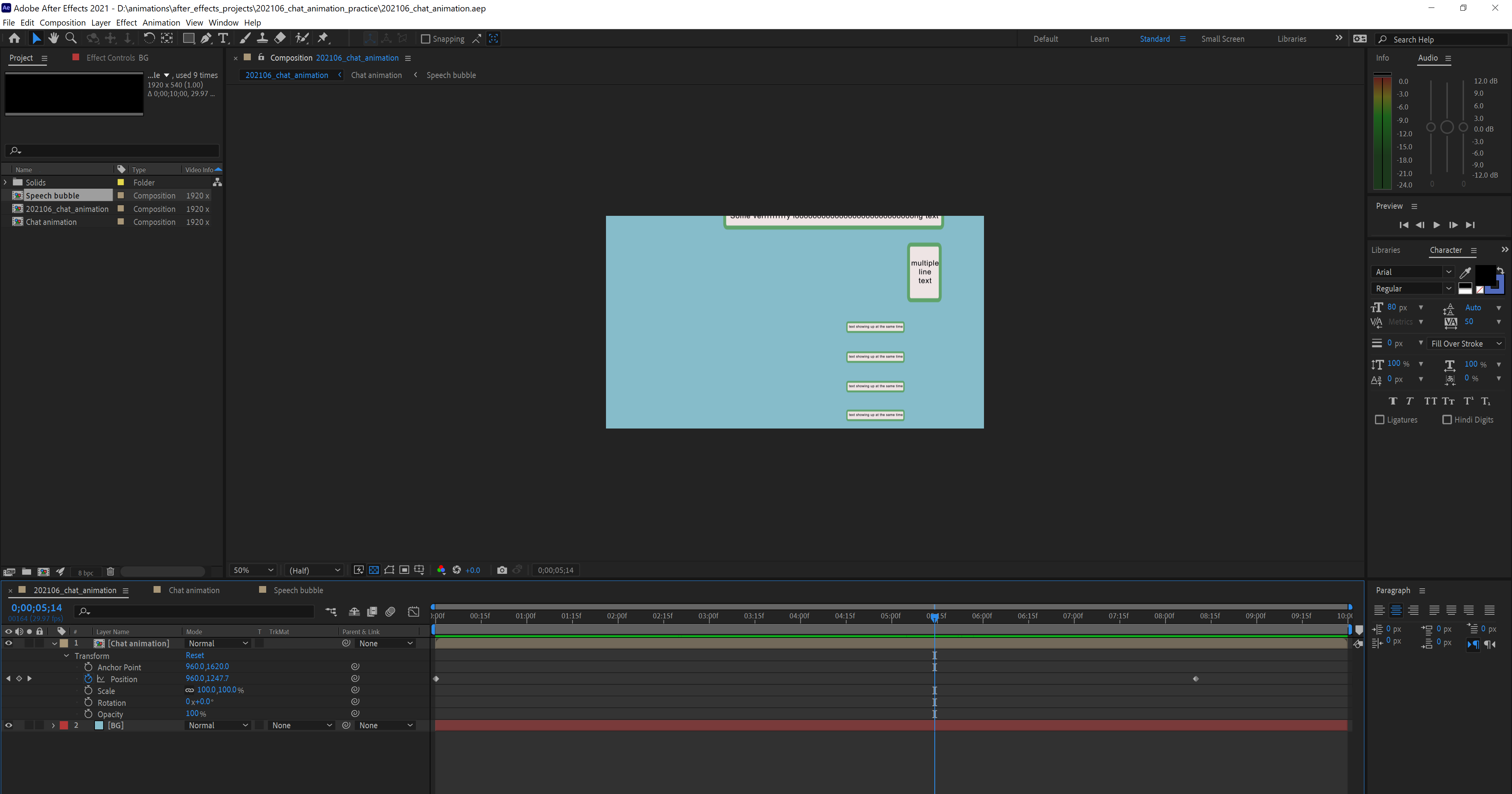Select the Rotation tool
Image resolution: width=1512 pixels, height=794 pixels.
point(149,38)
